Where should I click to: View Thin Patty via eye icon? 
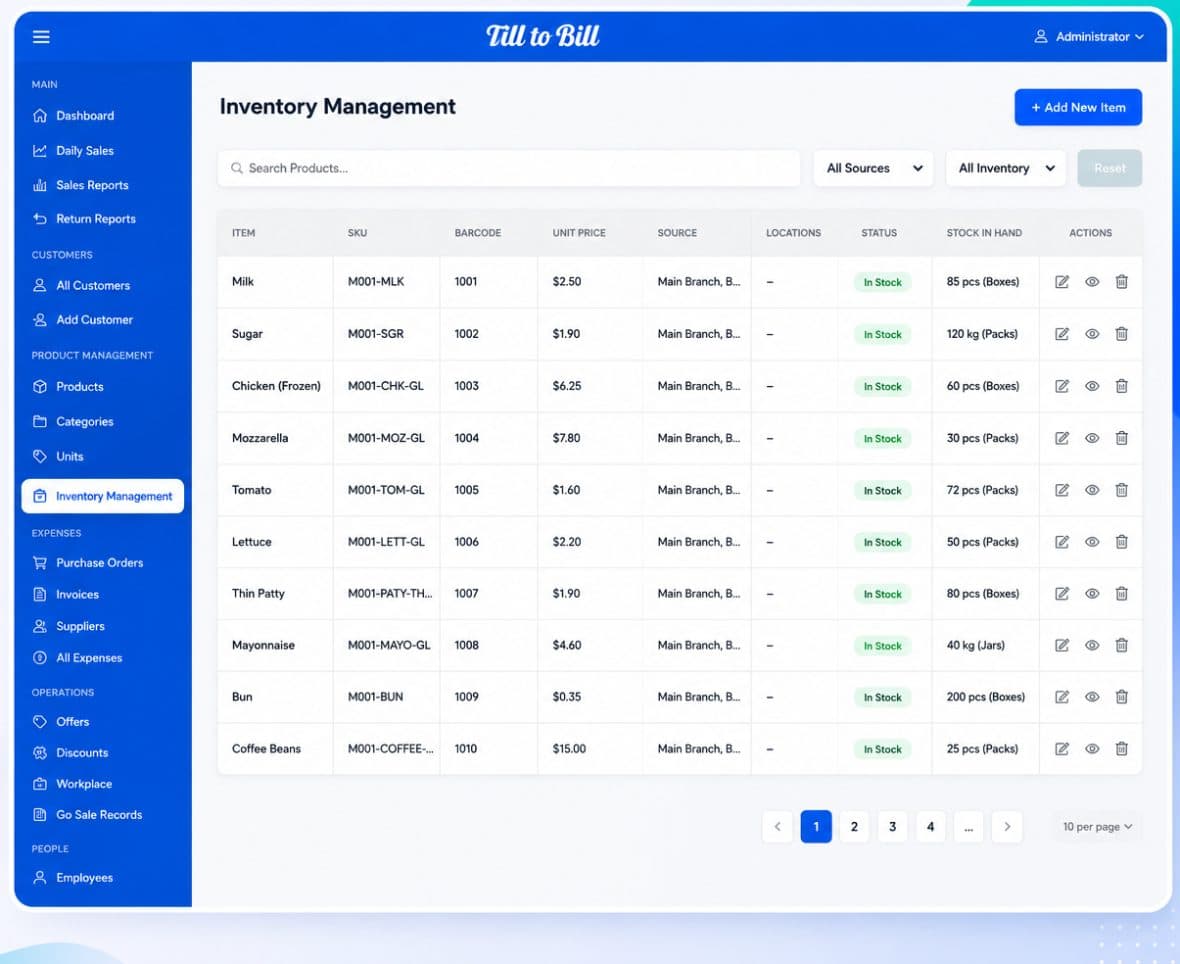pyautogui.click(x=1092, y=594)
